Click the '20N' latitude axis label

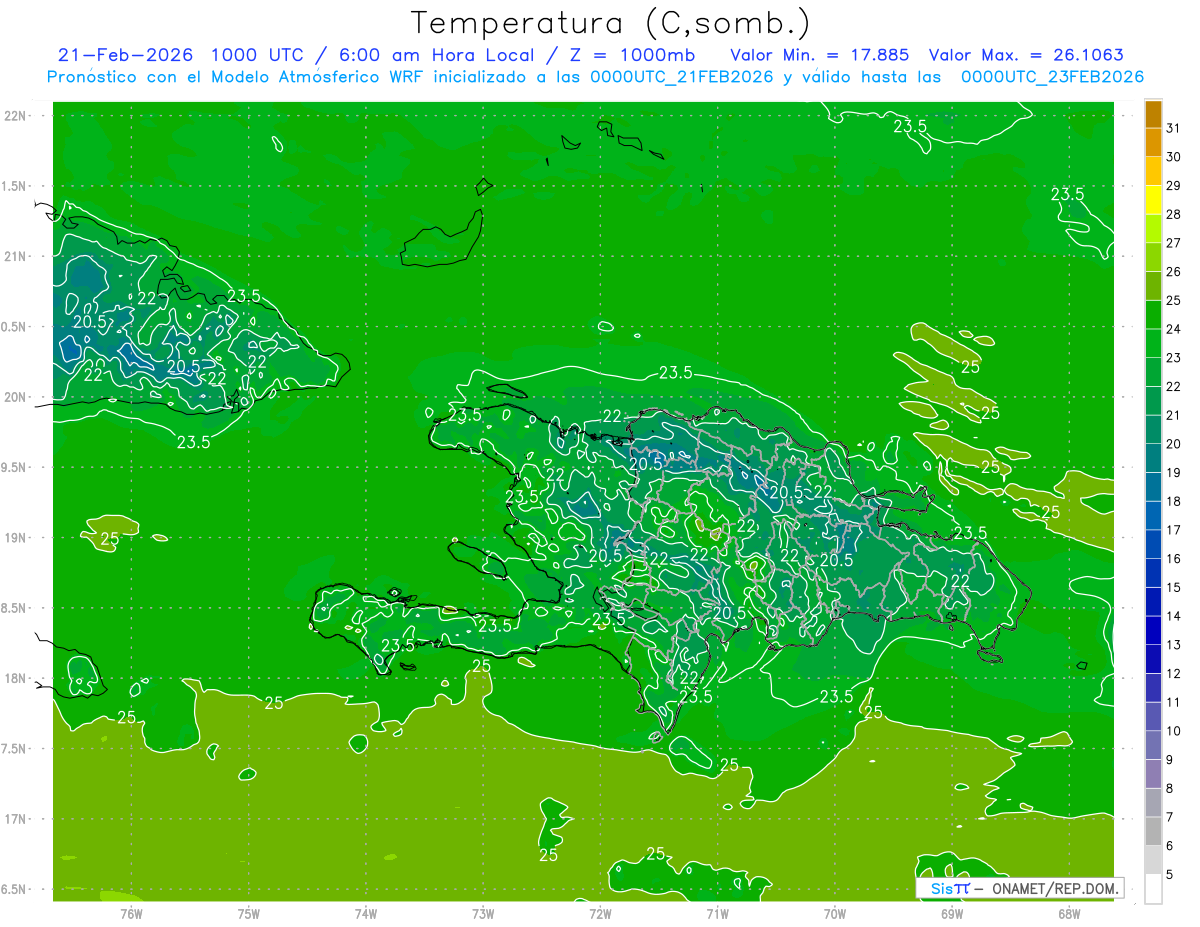(14, 397)
